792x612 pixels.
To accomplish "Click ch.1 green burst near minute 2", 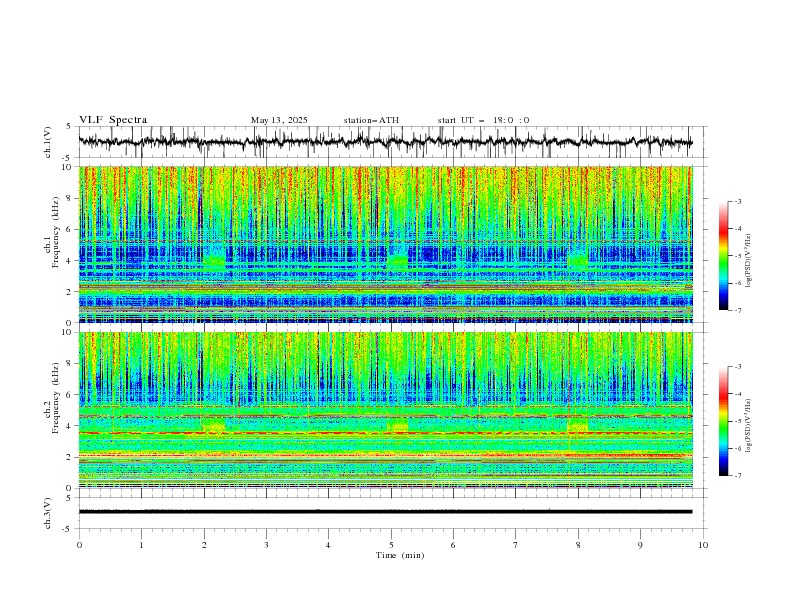I will point(215,260).
